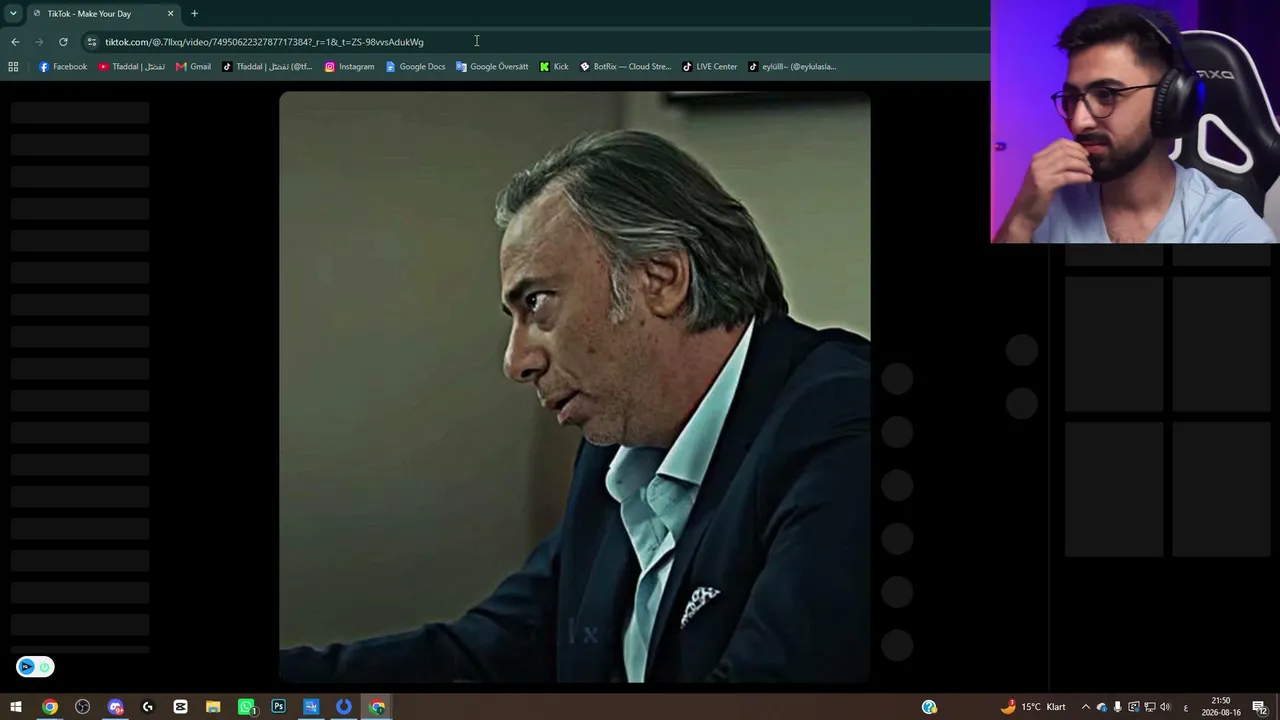
Task: Click the TikTok video player
Action: (x=575, y=387)
